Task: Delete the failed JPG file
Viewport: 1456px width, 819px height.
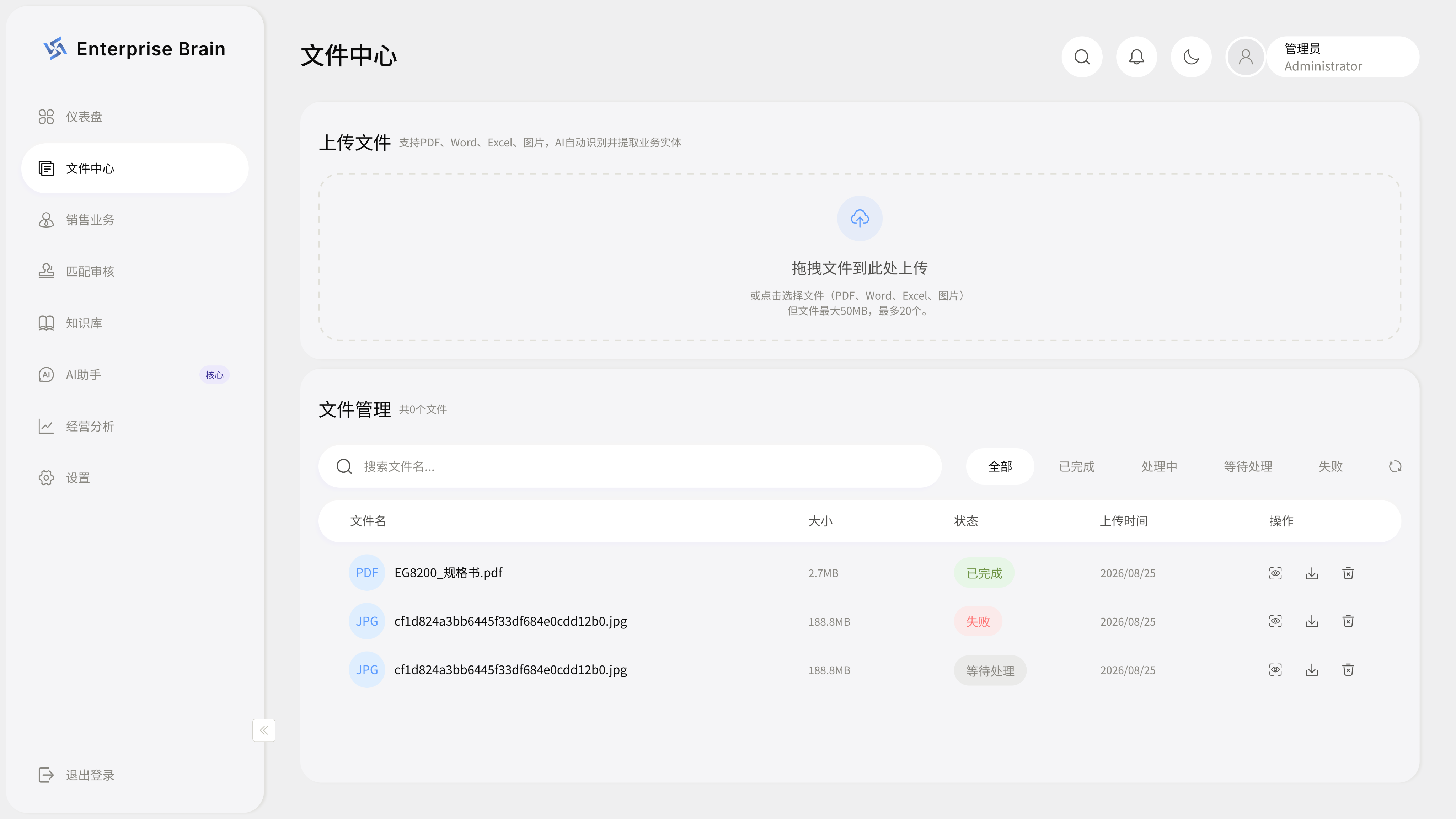Action: (x=1348, y=621)
